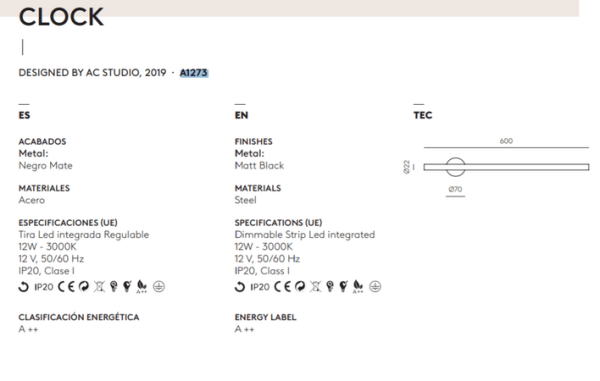The image size is (600, 381).
Task: Click the EN section heading
Action: pos(241,115)
